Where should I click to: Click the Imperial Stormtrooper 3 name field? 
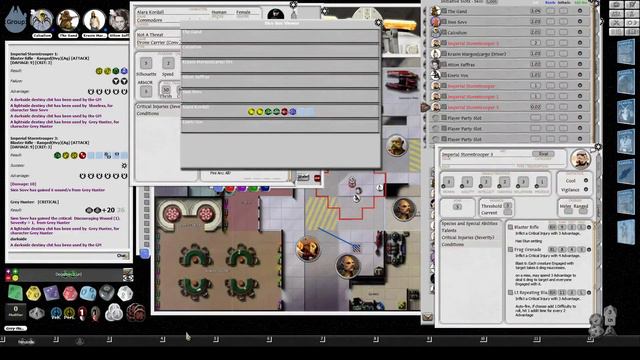[x=486, y=155]
